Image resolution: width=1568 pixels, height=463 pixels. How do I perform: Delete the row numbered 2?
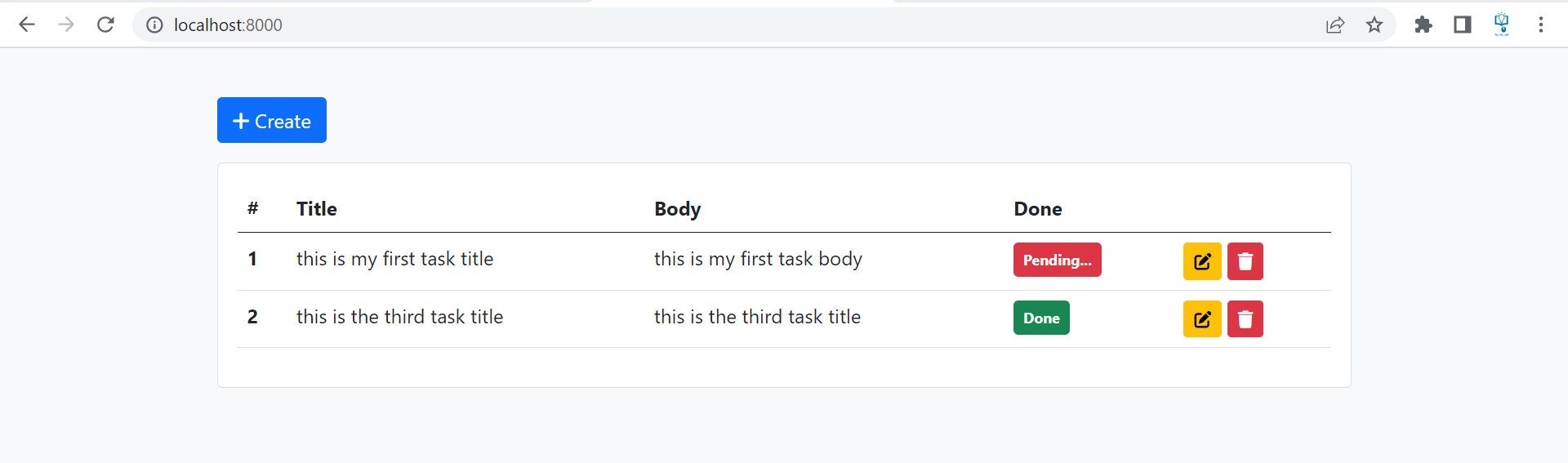coord(1245,319)
